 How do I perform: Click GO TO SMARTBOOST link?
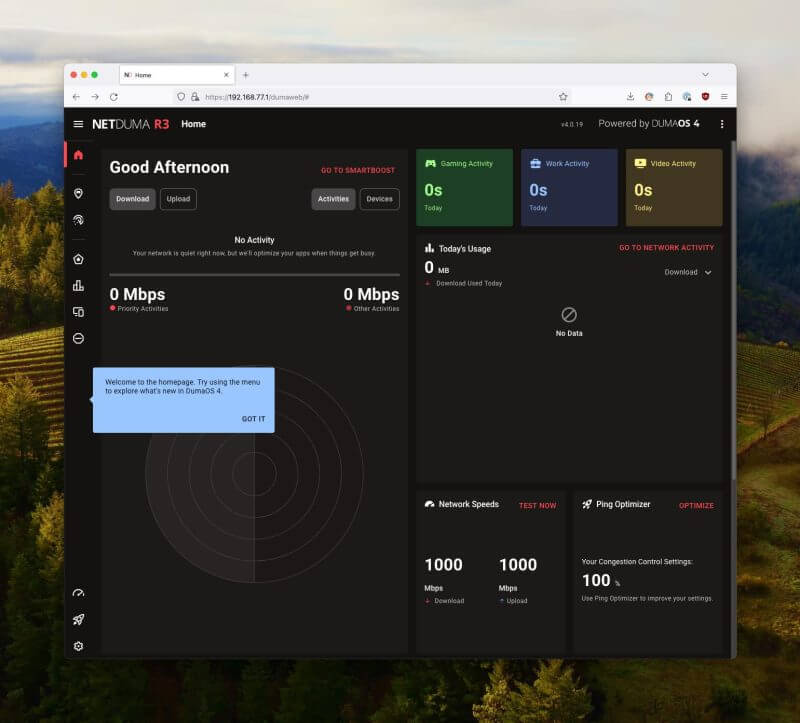click(358, 170)
